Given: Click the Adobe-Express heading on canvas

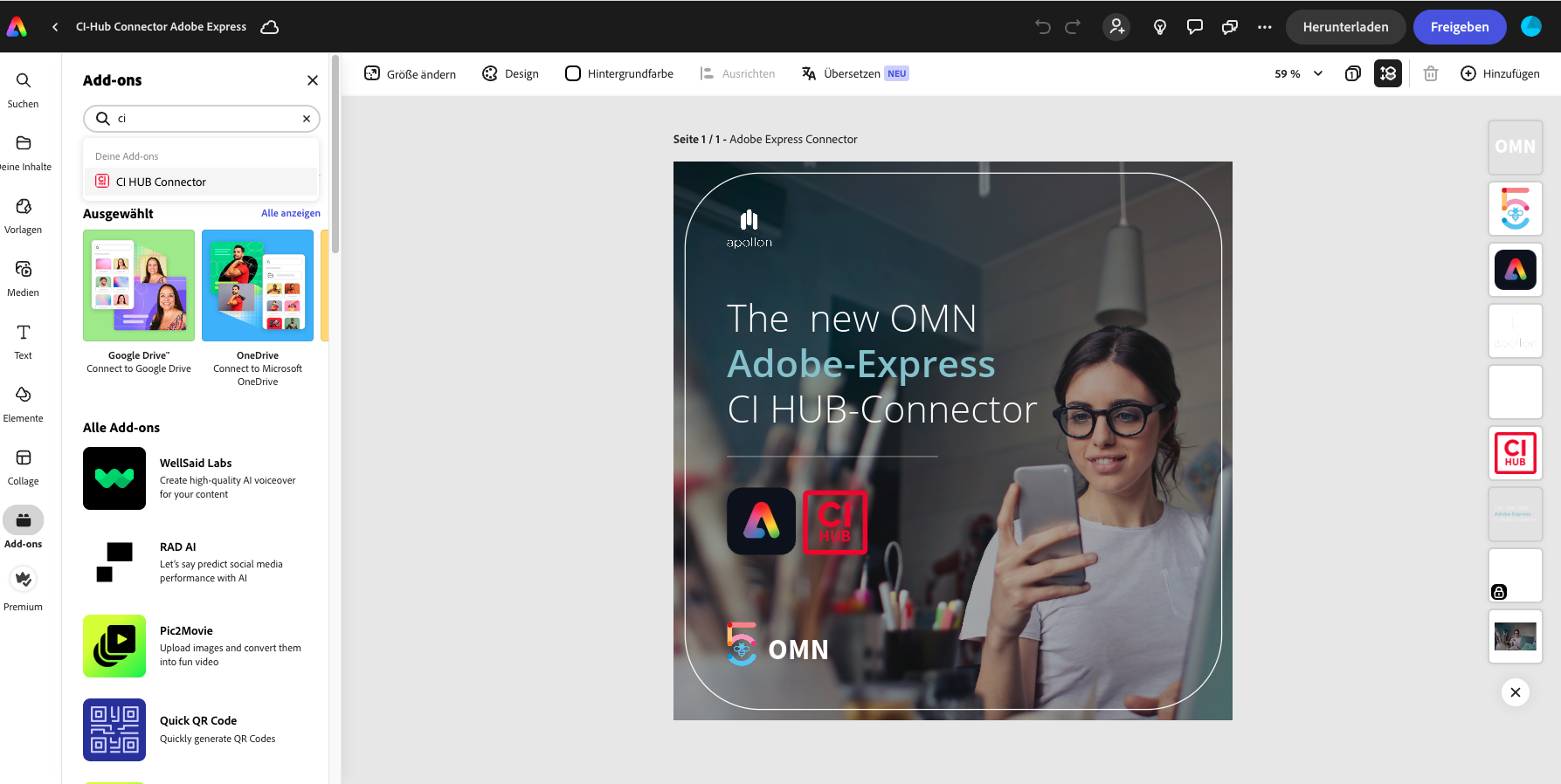Looking at the screenshot, I should (x=861, y=364).
